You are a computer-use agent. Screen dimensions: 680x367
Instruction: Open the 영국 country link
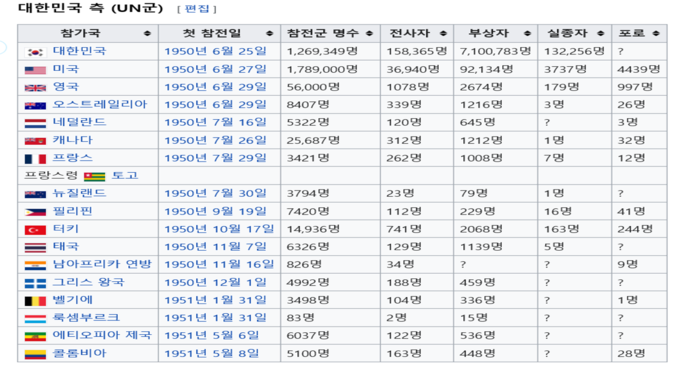[x=66, y=86]
